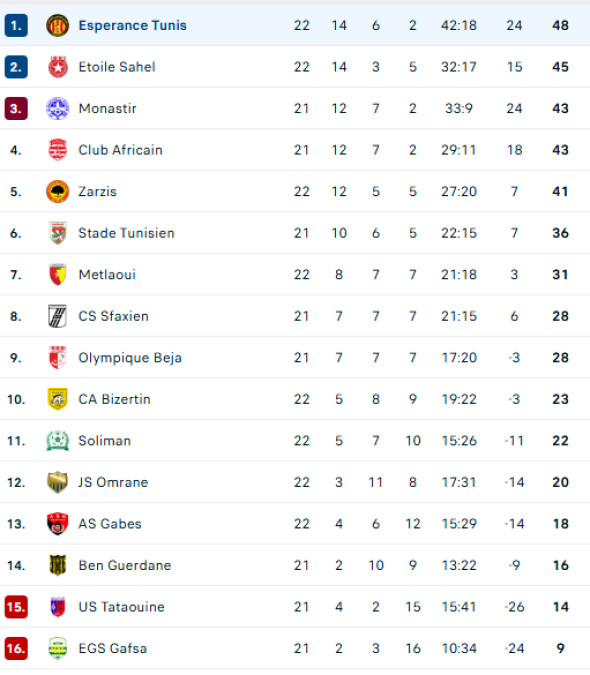Click the Zarzis orange tree logo
Viewport: 590px width, 675px height.
click(57, 192)
